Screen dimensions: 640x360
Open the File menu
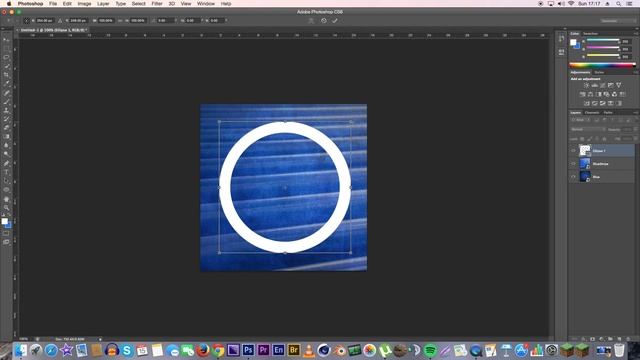(53, 4)
